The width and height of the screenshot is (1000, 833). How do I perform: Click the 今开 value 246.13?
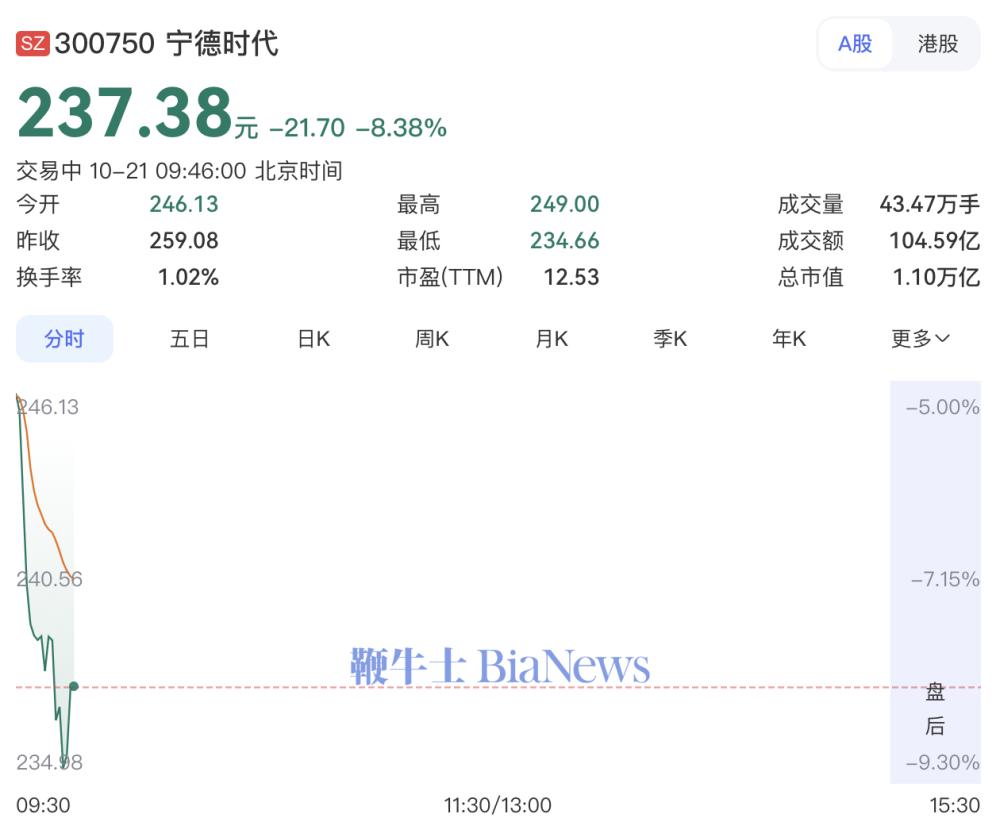[x=184, y=204]
